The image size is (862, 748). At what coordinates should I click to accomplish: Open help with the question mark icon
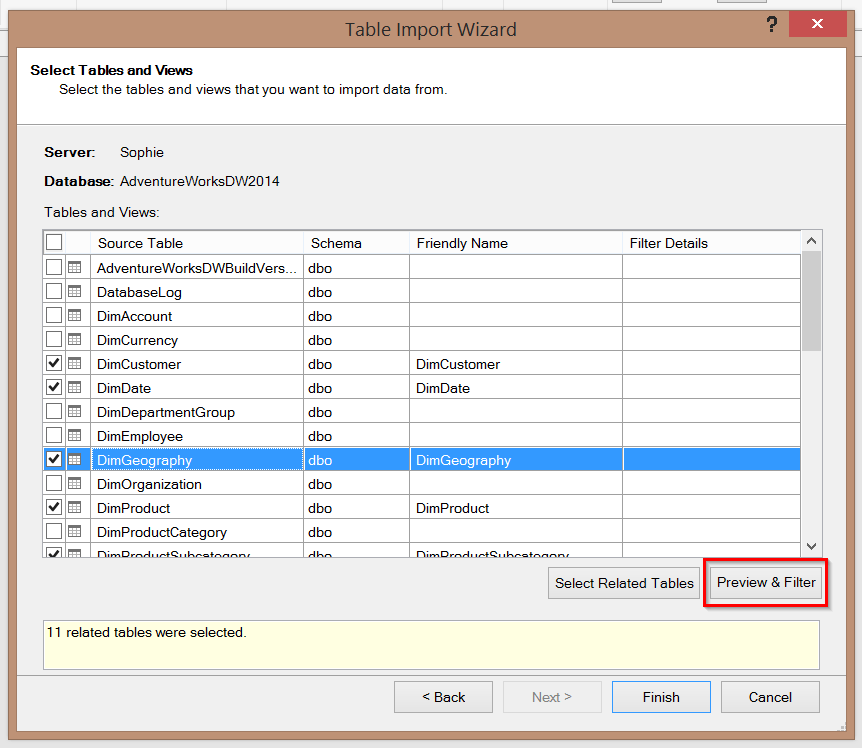pyautogui.click(x=772, y=26)
